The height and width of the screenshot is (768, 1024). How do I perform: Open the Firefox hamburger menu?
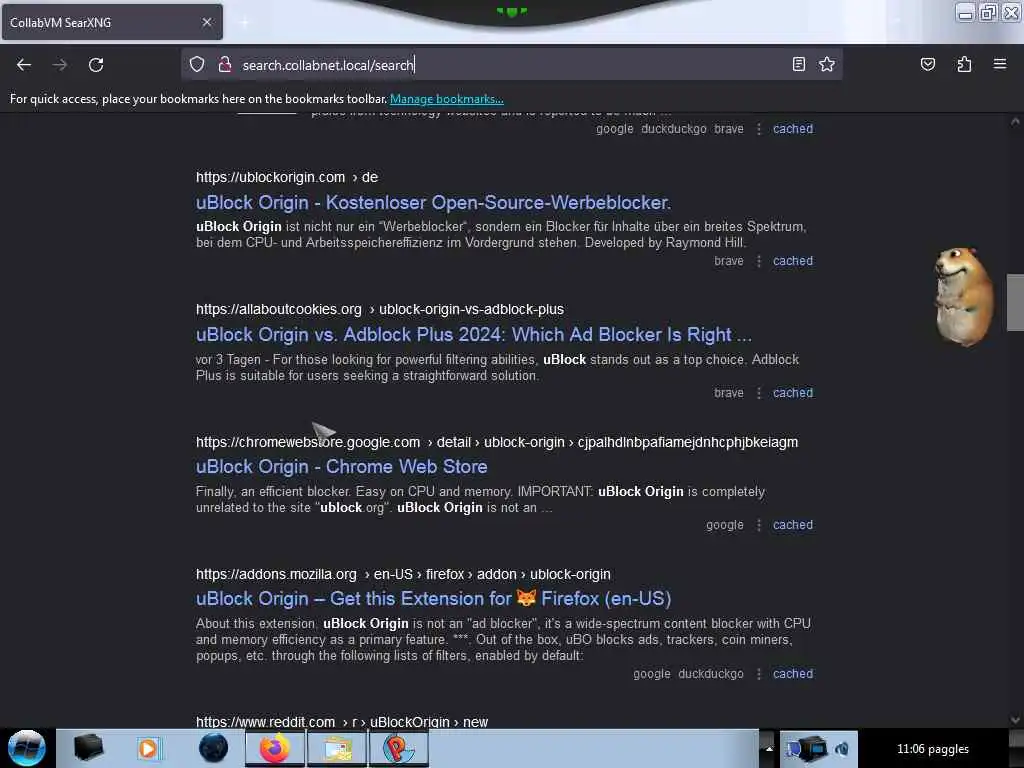1000,64
